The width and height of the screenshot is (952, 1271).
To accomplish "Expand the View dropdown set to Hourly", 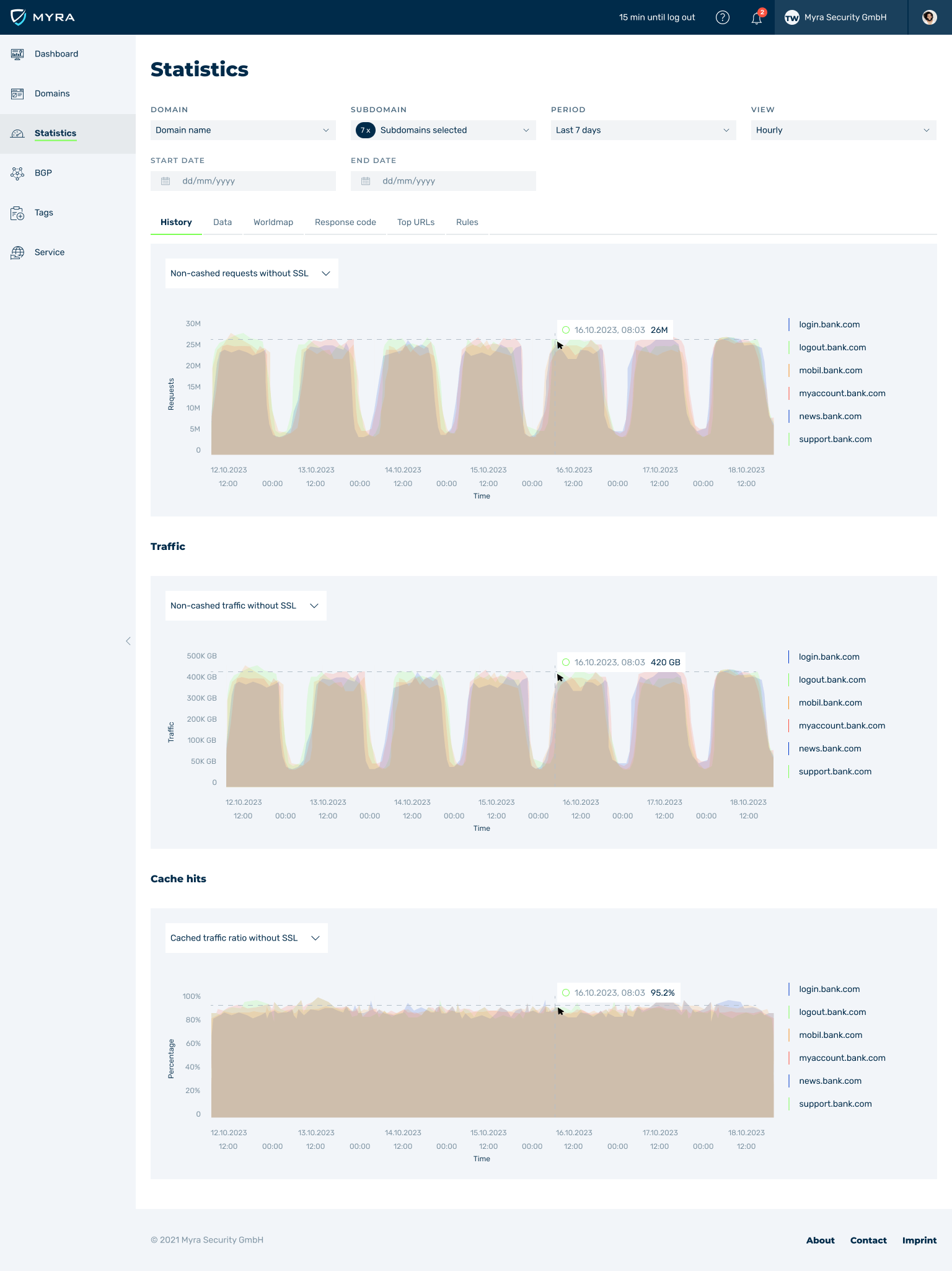I will point(843,130).
